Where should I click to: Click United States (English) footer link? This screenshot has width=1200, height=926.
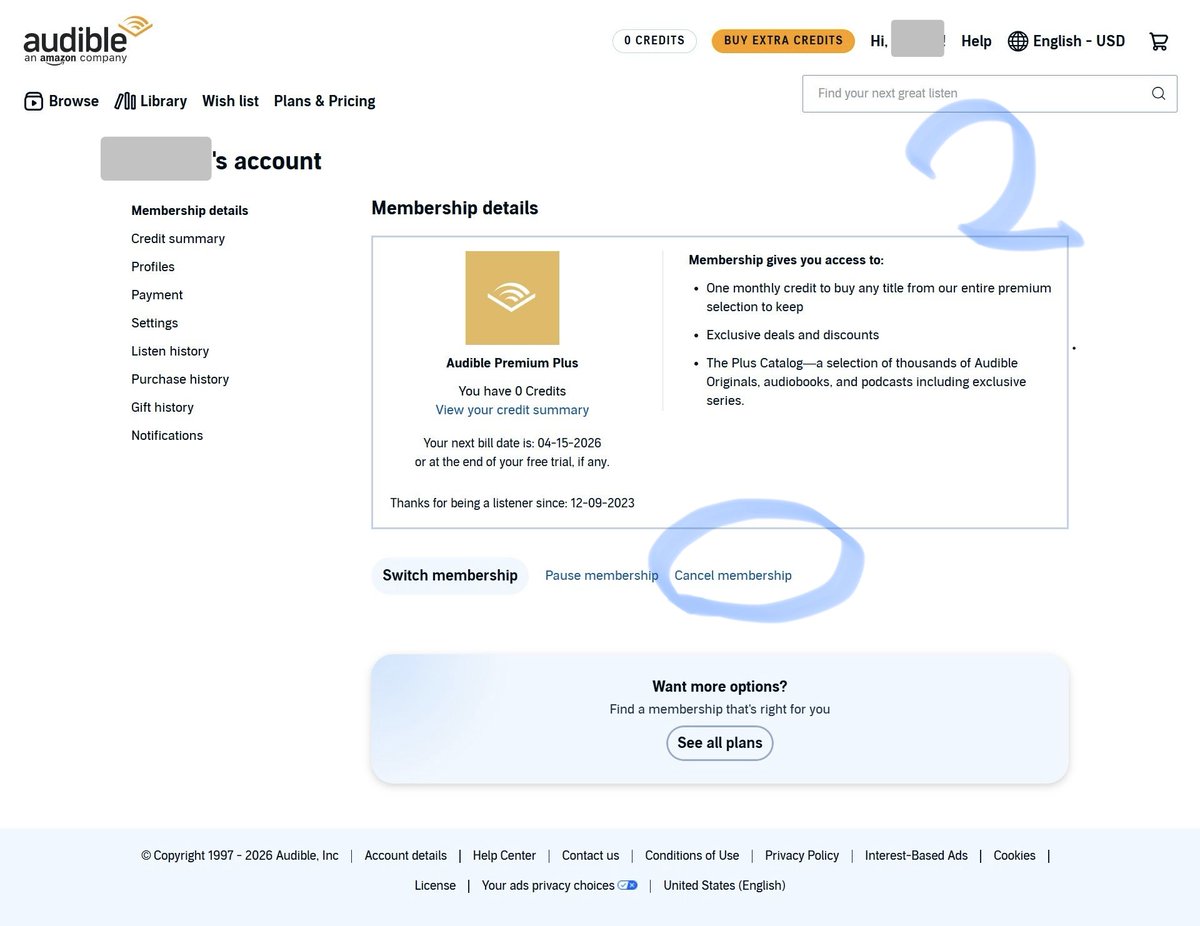pos(725,886)
